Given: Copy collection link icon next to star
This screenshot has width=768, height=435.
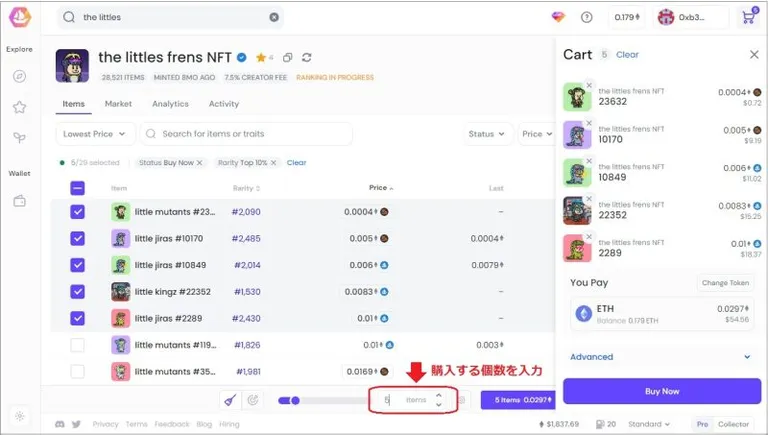Looking at the screenshot, I should pyautogui.click(x=288, y=58).
